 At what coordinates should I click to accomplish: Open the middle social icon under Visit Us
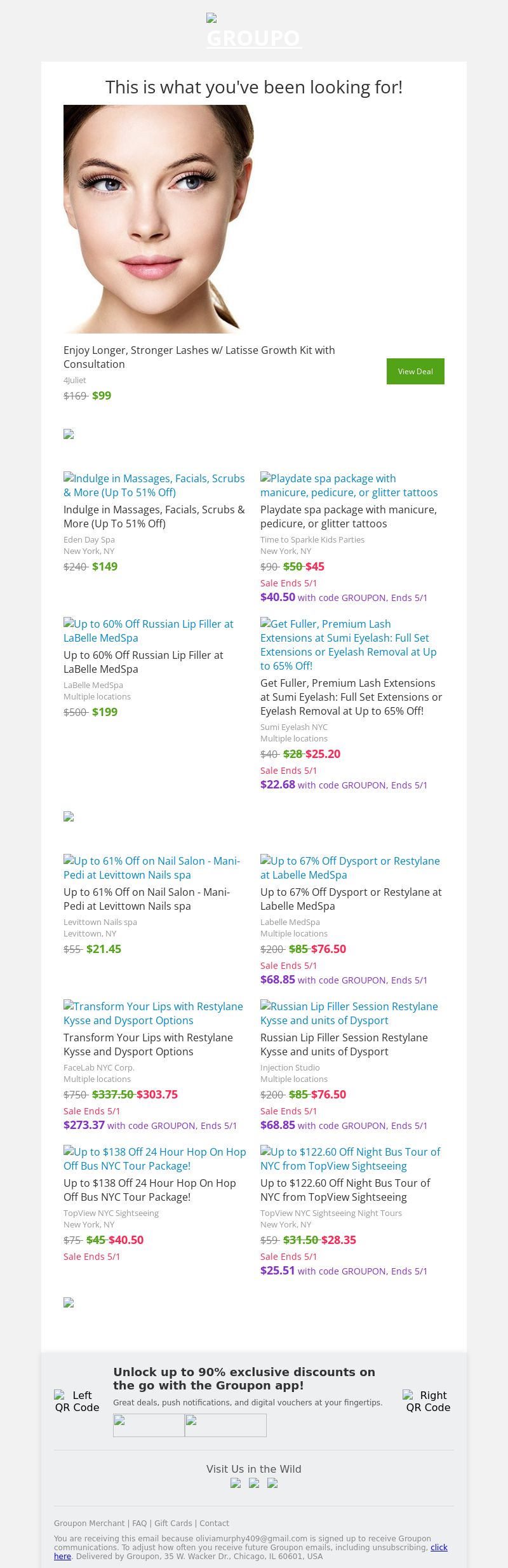tap(254, 1484)
